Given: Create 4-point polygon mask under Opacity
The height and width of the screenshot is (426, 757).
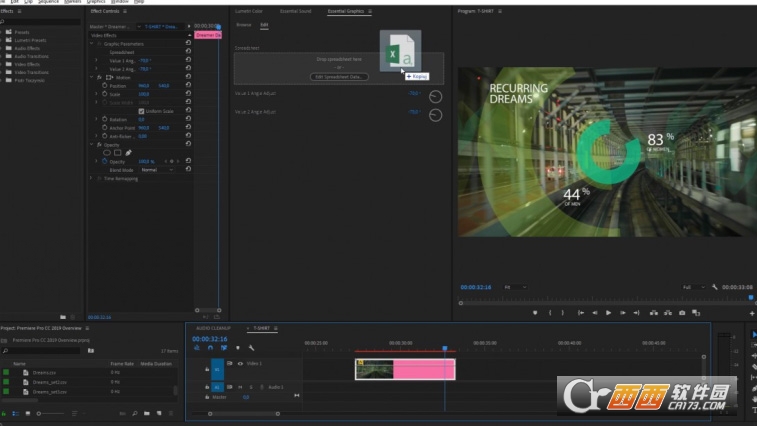Looking at the screenshot, I should tap(117, 153).
